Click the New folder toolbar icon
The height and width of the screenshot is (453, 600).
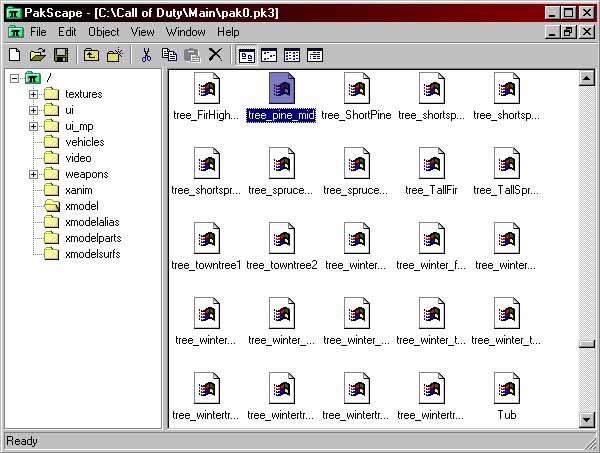click(x=115, y=55)
